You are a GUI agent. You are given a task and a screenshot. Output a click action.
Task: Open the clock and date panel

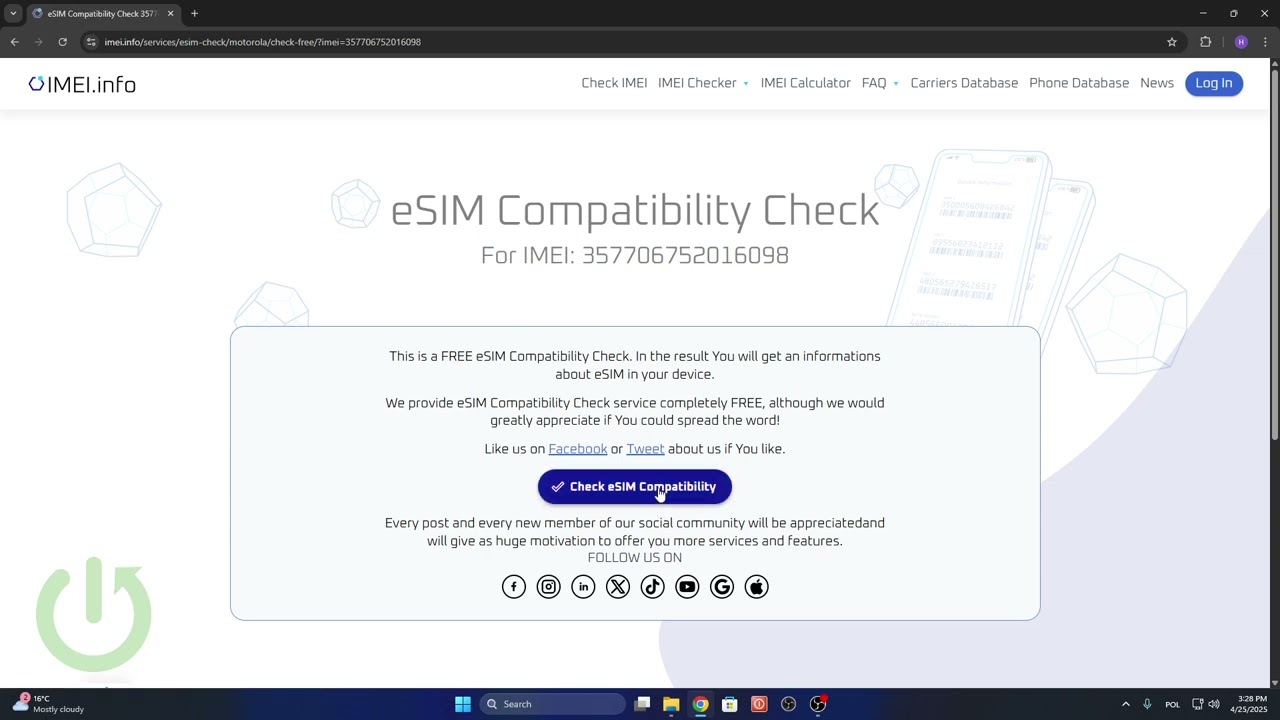click(x=1249, y=704)
